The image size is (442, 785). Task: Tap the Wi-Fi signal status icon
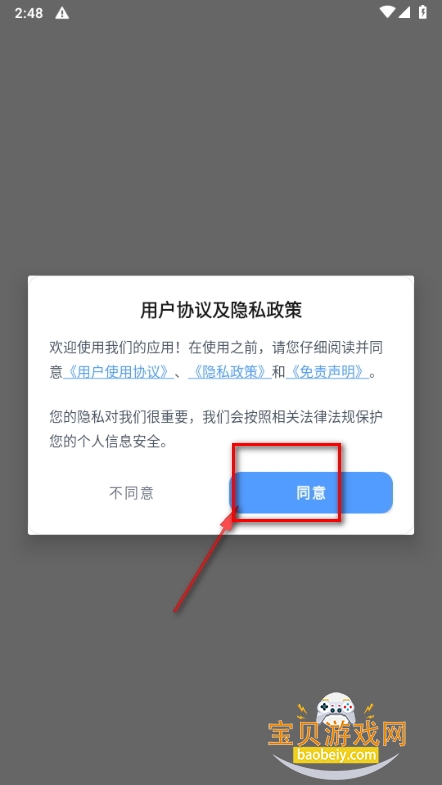point(387,12)
